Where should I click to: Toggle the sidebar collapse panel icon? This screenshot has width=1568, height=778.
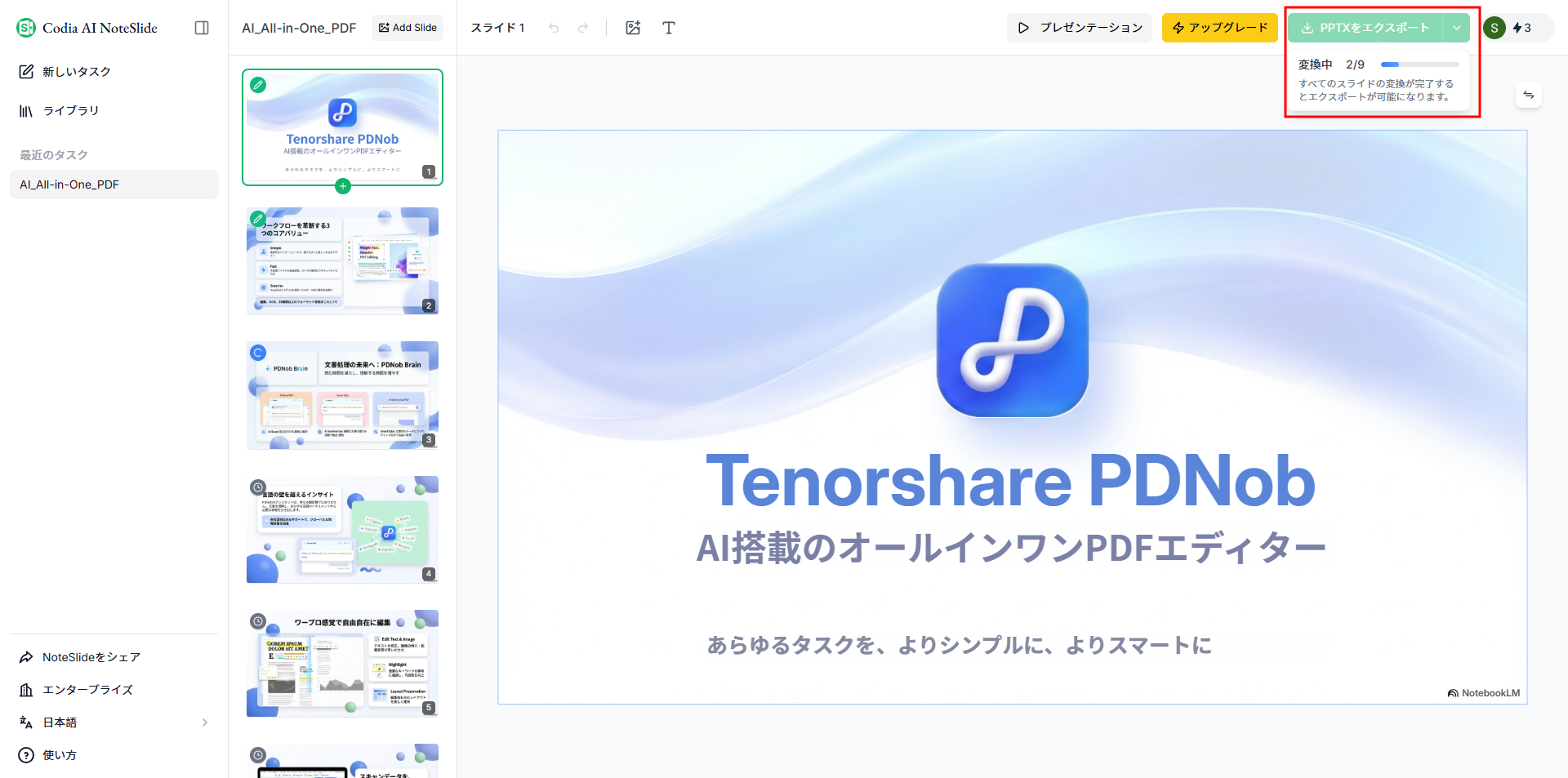[202, 28]
